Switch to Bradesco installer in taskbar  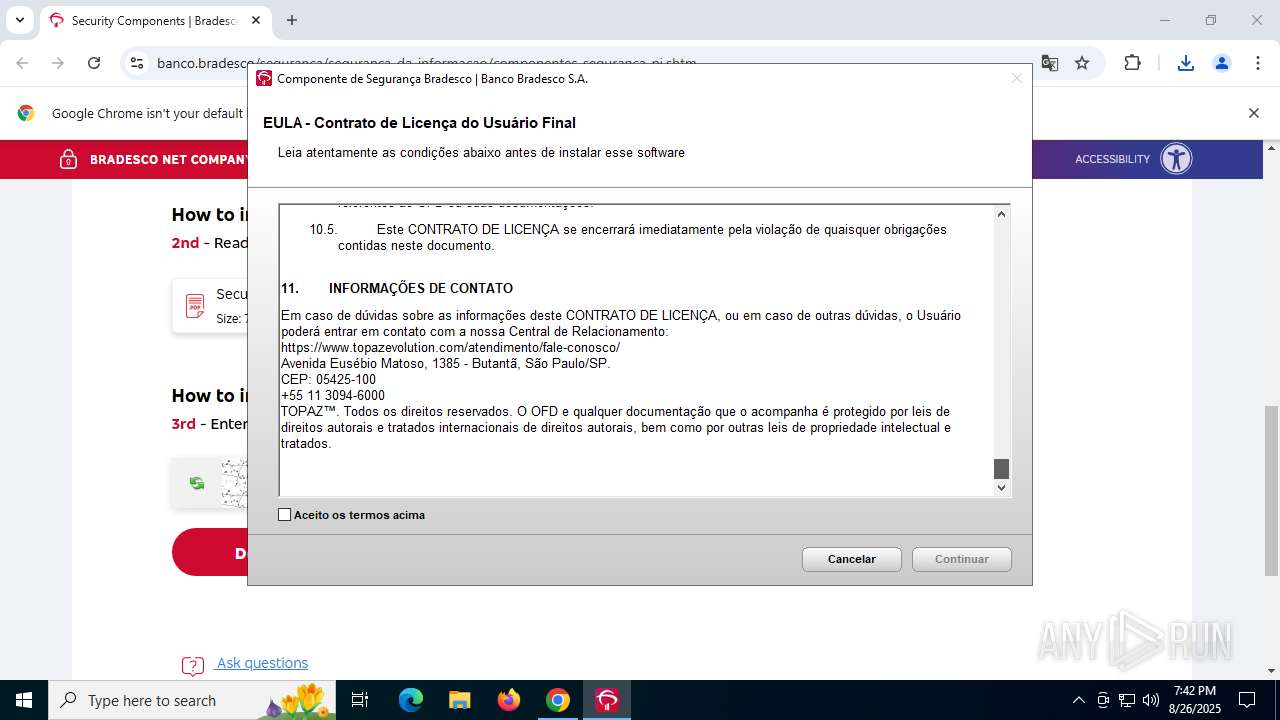point(607,700)
